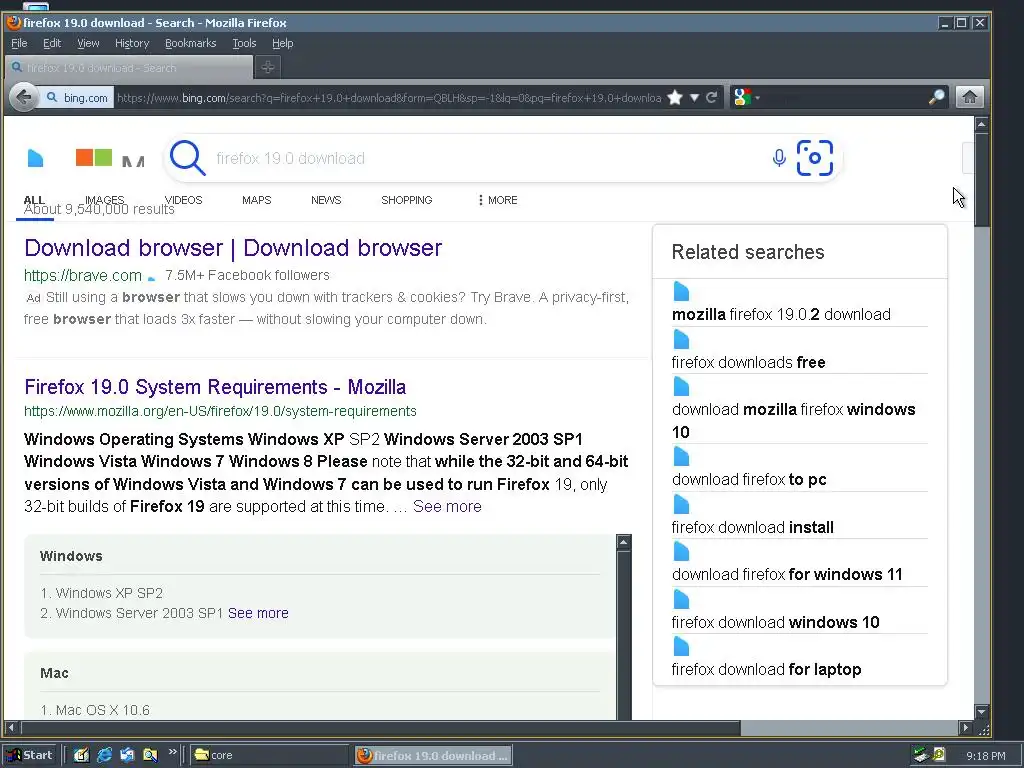Select the 'firefox 19.0 download - Search' tab

tap(129, 67)
